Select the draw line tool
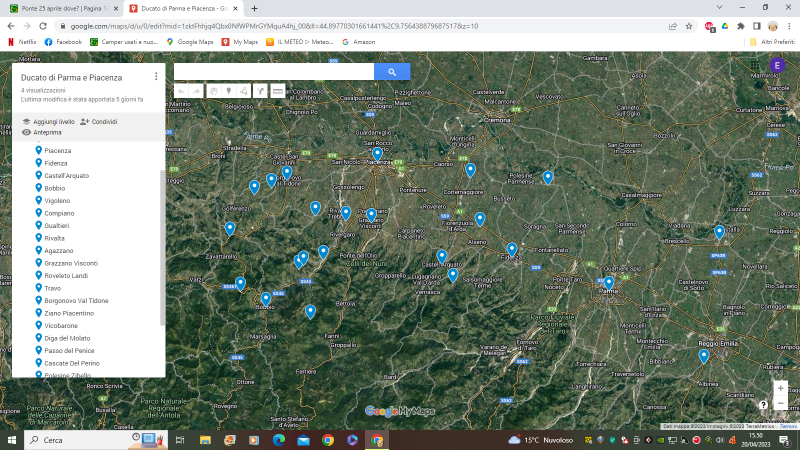 click(244, 91)
